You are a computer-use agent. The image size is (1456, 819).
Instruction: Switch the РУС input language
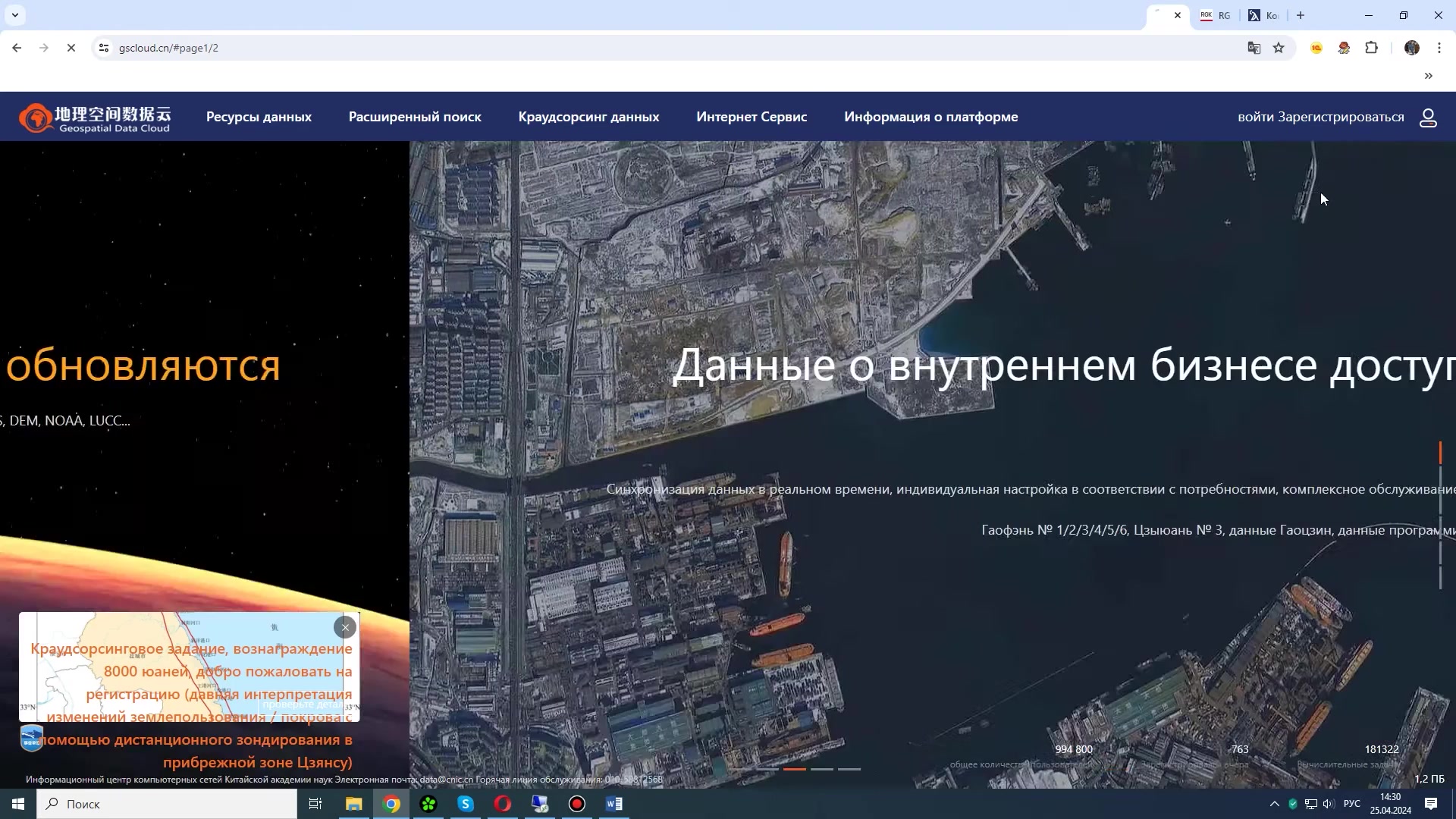coord(1352,804)
